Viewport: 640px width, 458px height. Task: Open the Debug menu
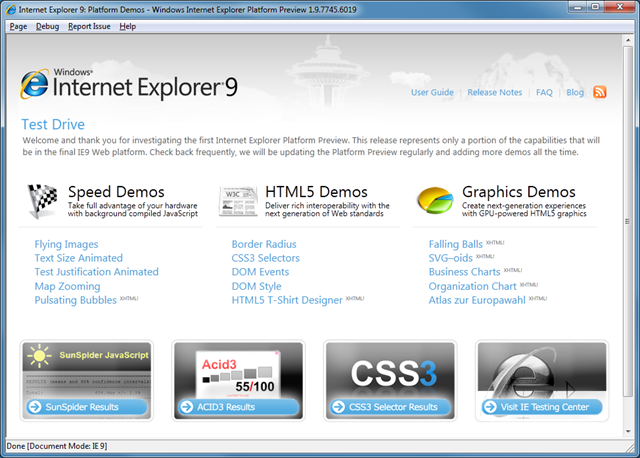[x=47, y=27]
